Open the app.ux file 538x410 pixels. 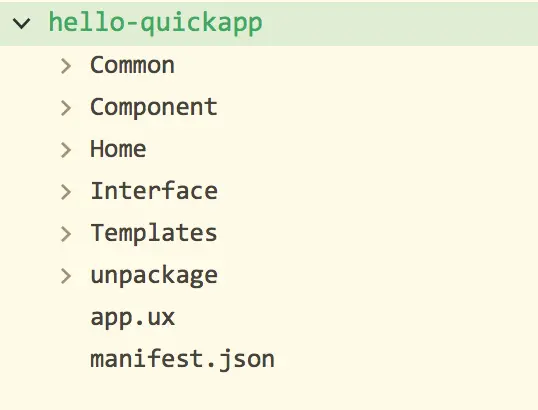pos(133,318)
